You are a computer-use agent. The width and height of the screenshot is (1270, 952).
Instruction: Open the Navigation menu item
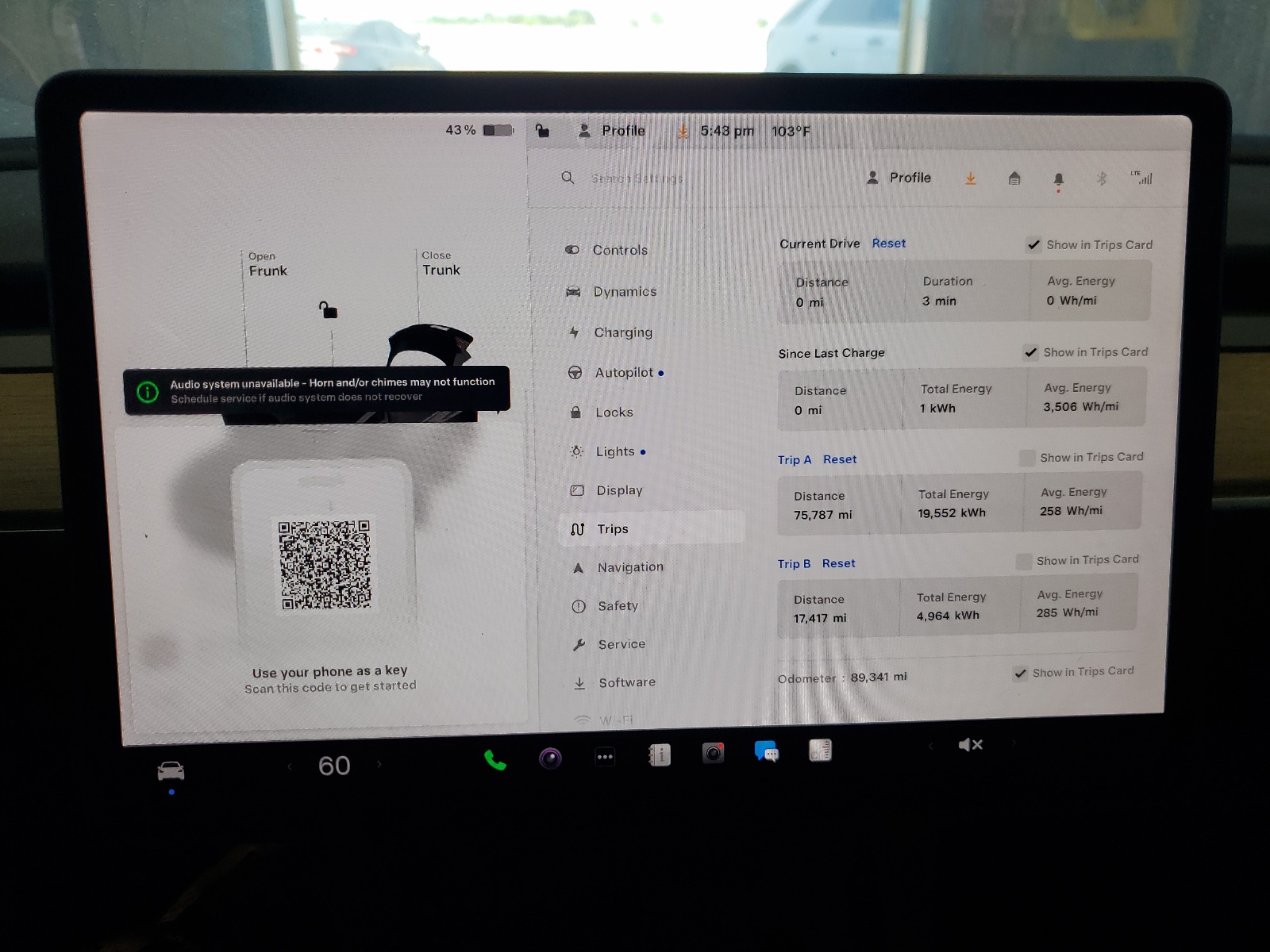pyautogui.click(x=618, y=567)
